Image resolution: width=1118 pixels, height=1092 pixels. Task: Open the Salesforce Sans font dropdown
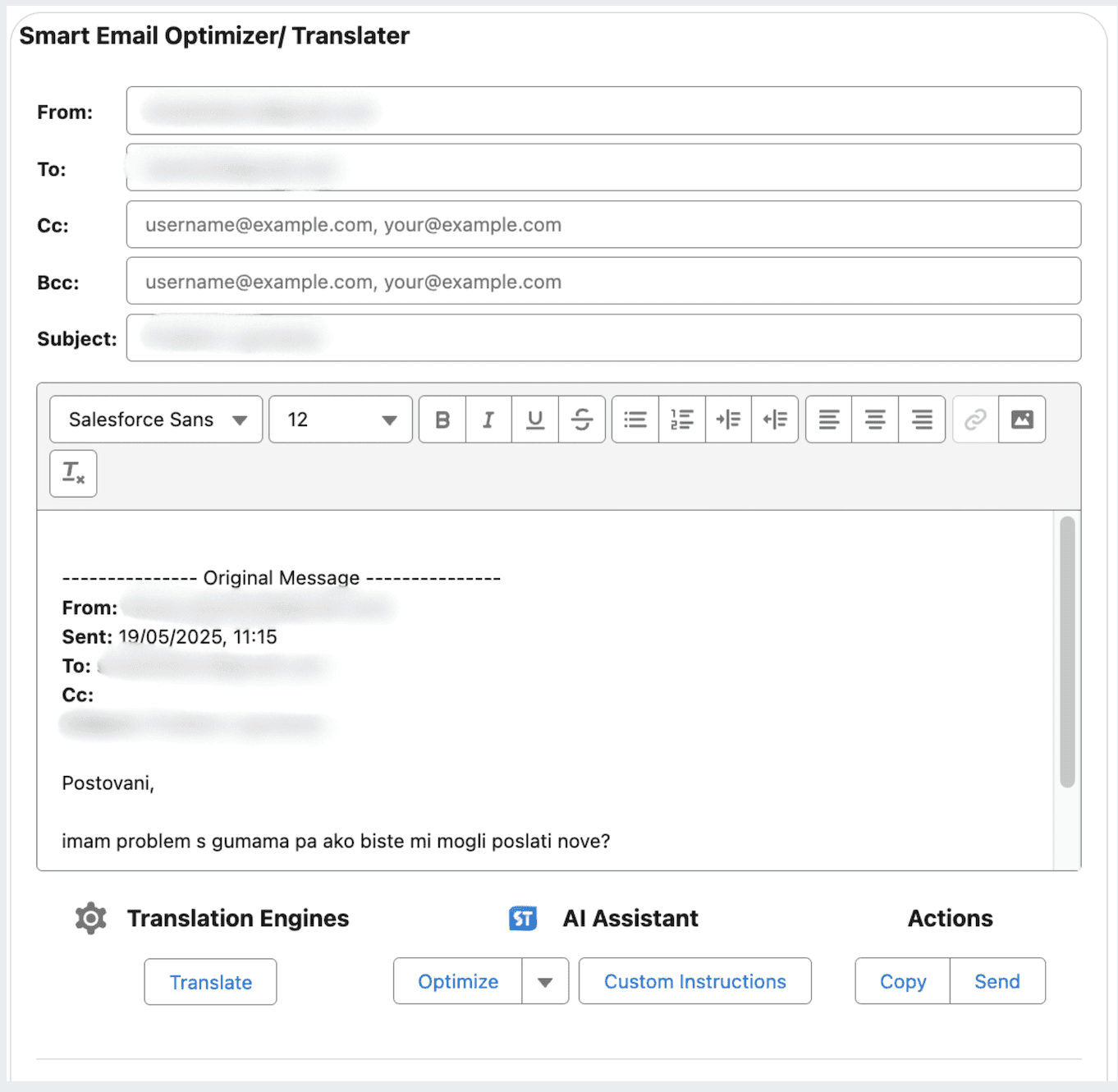click(x=155, y=420)
